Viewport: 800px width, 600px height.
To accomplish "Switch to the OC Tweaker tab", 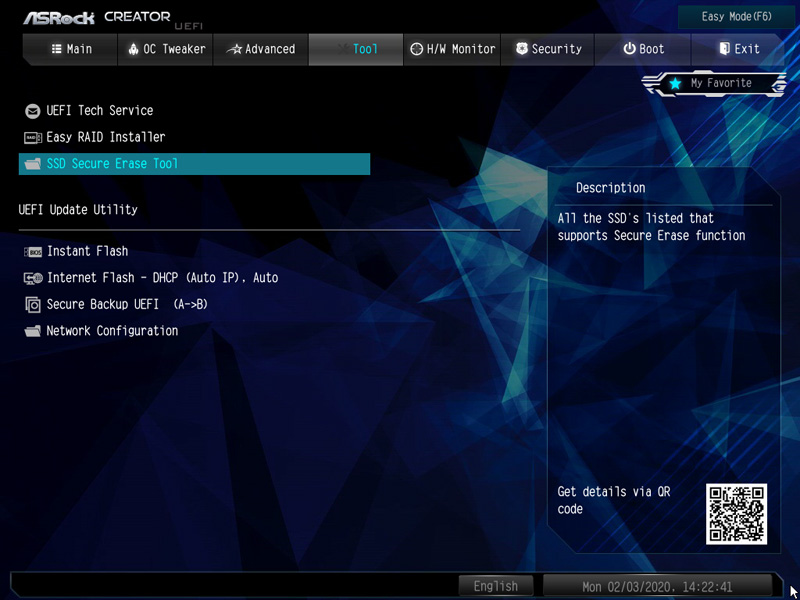I will [165, 49].
